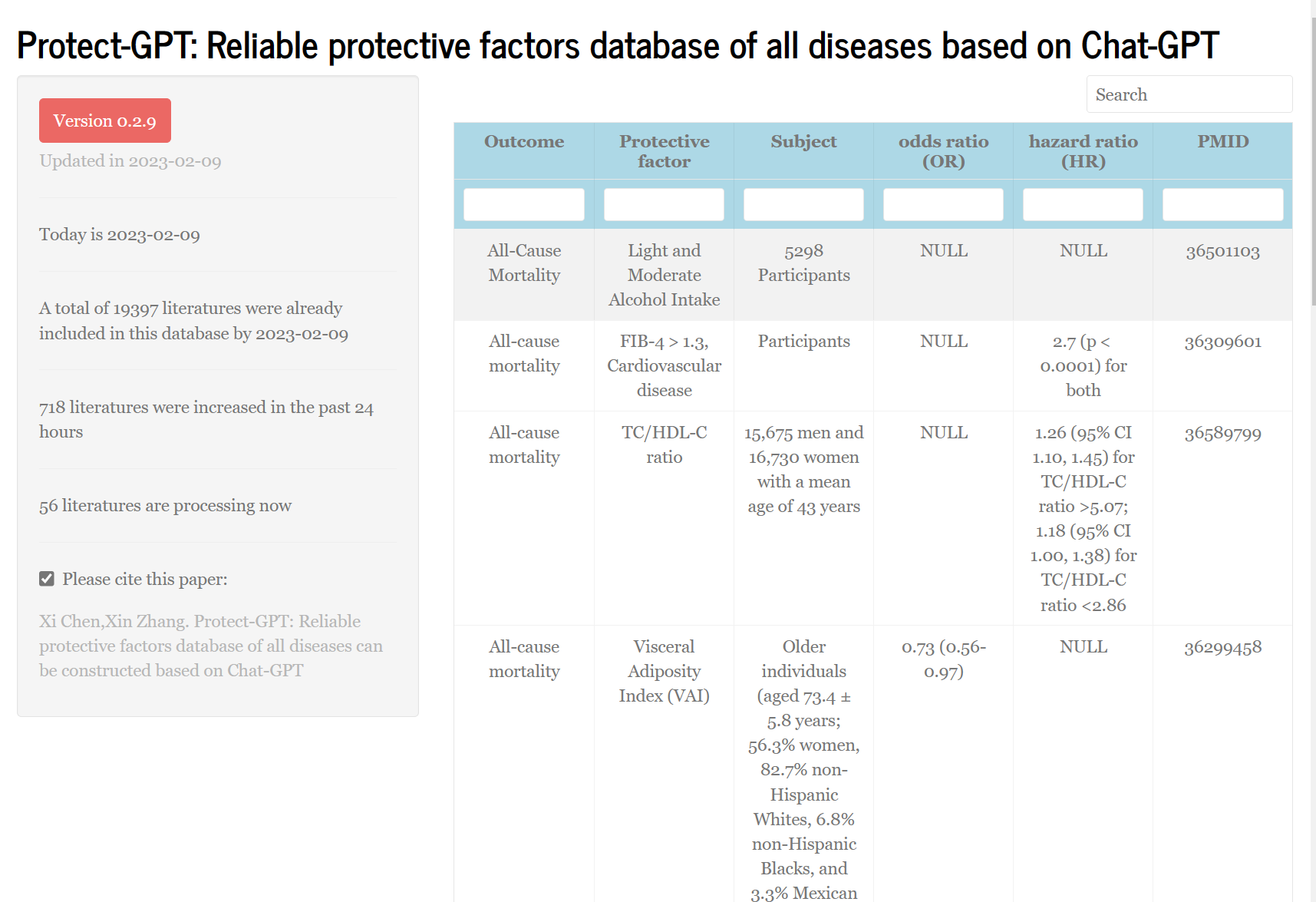This screenshot has width=1316, height=902.
Task: Uncheck the 'Please cite this paper' checkbox
Action: [x=47, y=578]
